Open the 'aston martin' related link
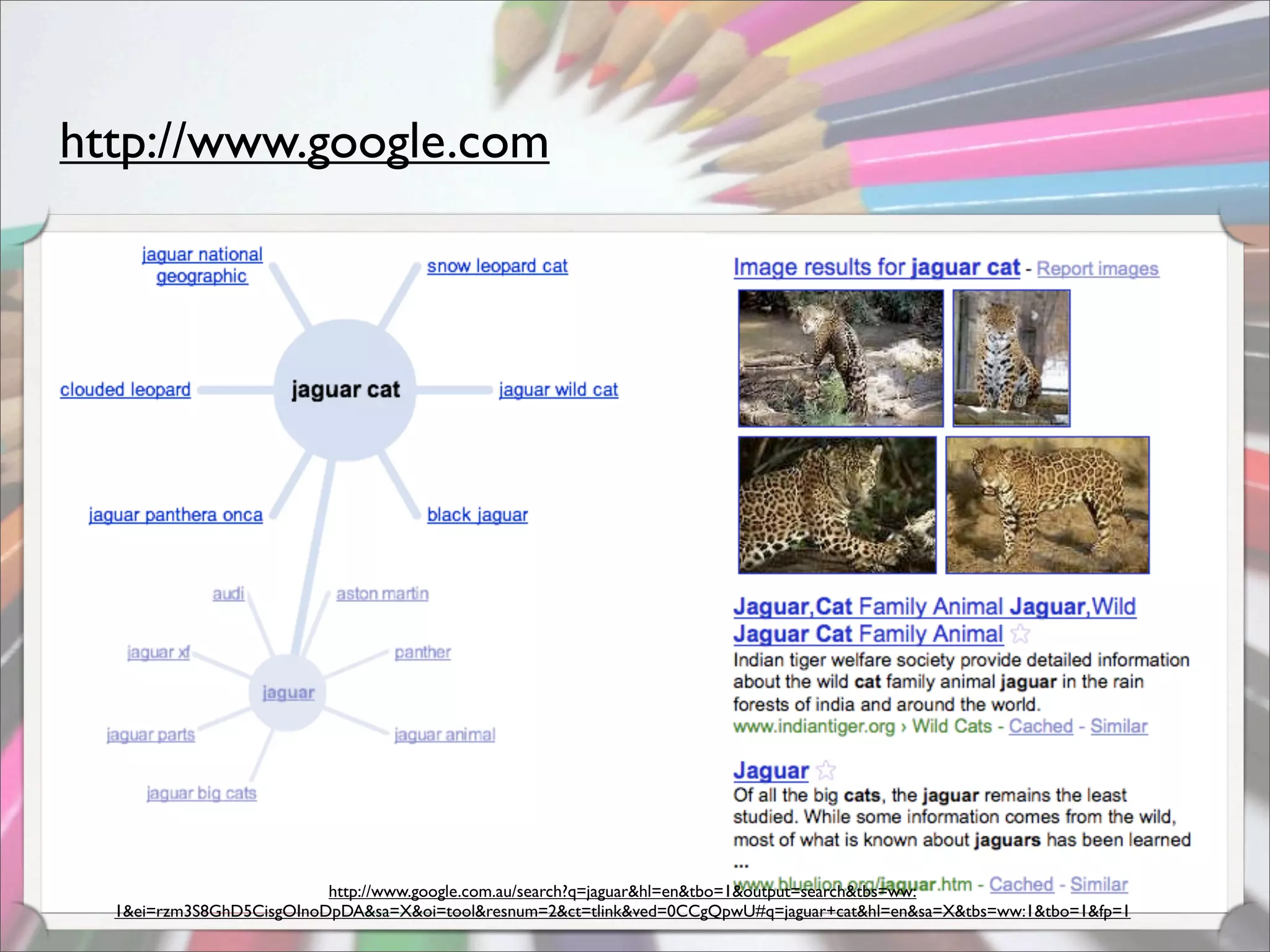1270x952 pixels. (382, 594)
